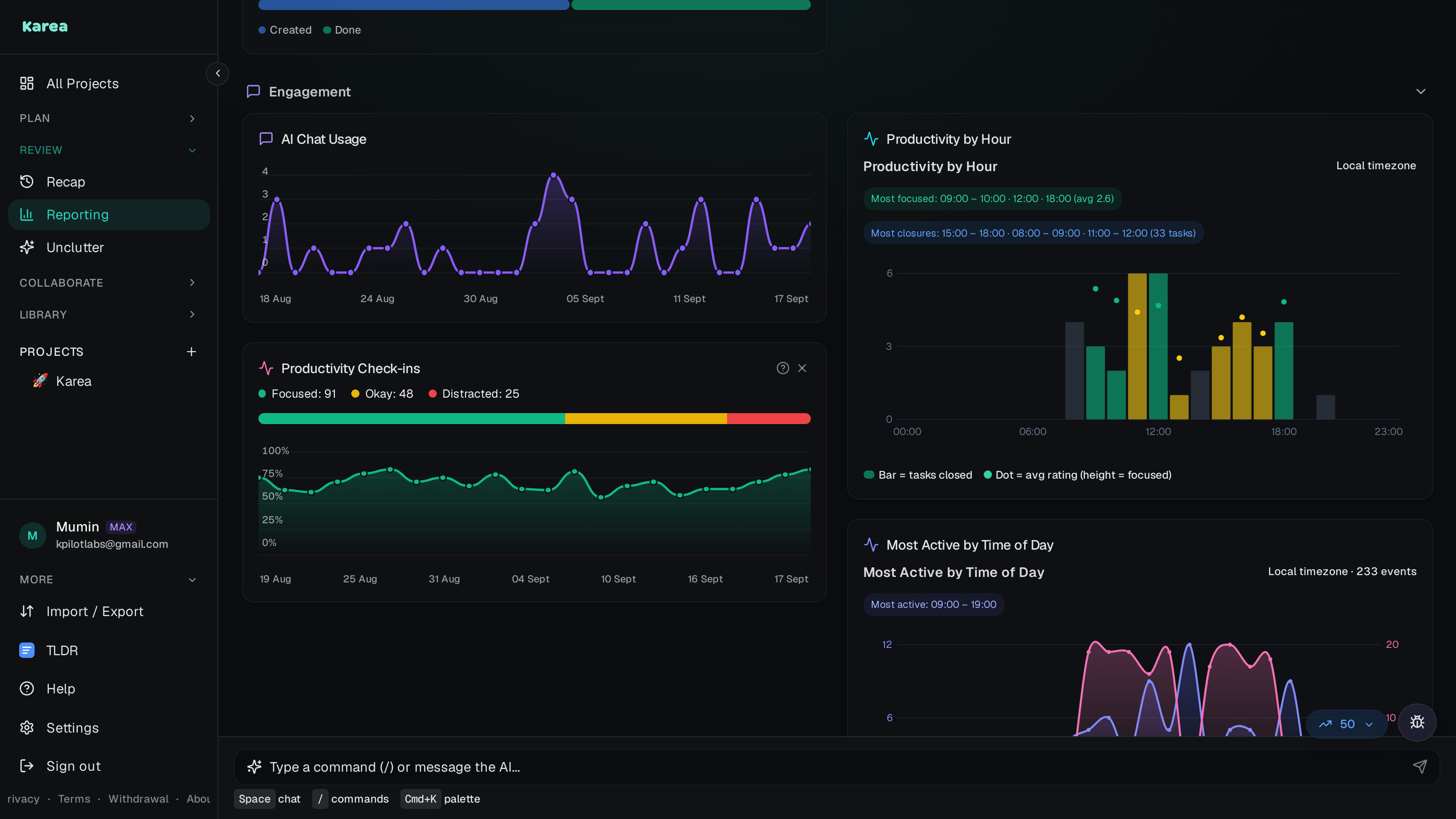Screen dimensions: 1456x819
Task: Open the TLDR item
Action: click(109, 651)
